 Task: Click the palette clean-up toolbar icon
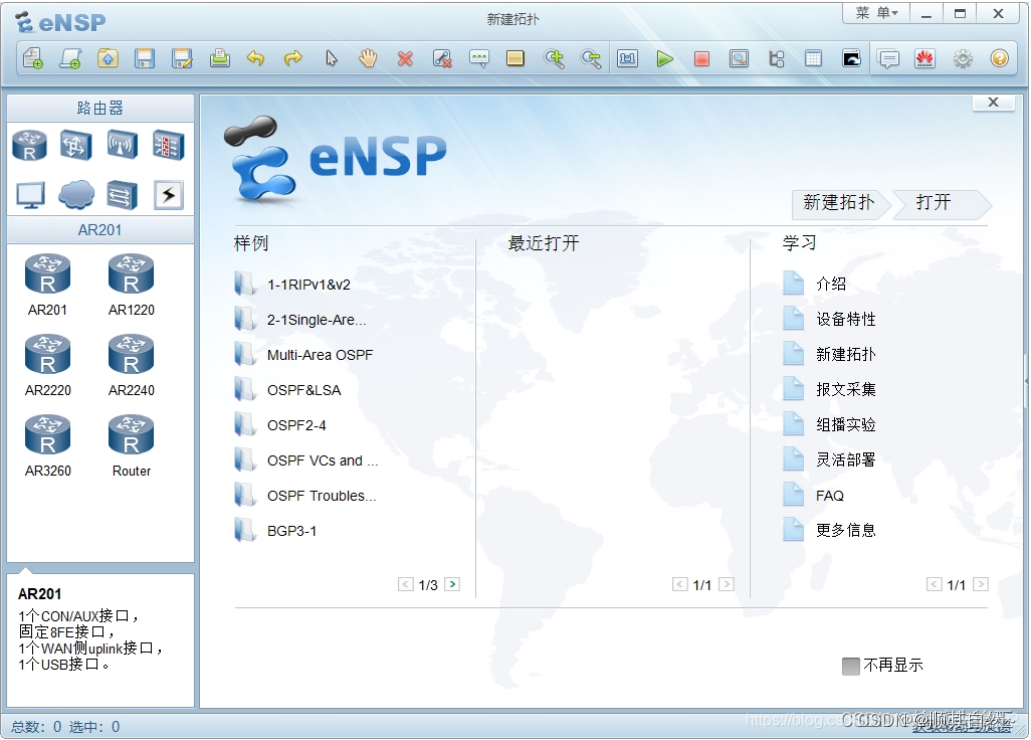(442, 59)
